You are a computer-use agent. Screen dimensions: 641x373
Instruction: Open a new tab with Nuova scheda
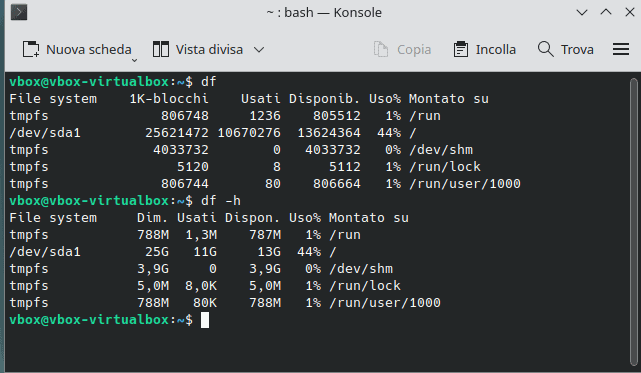click(x=77, y=49)
